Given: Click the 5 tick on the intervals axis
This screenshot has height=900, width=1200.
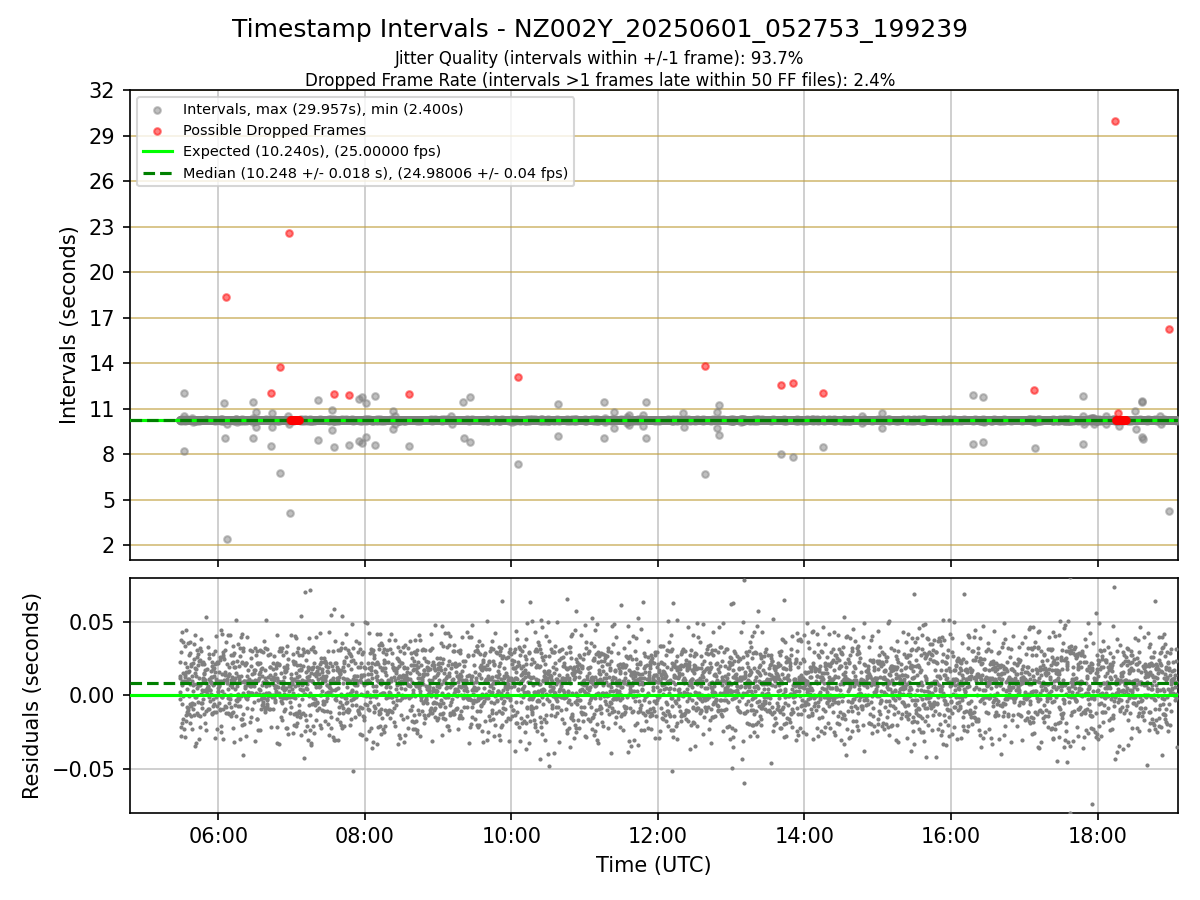Looking at the screenshot, I should [x=107, y=500].
